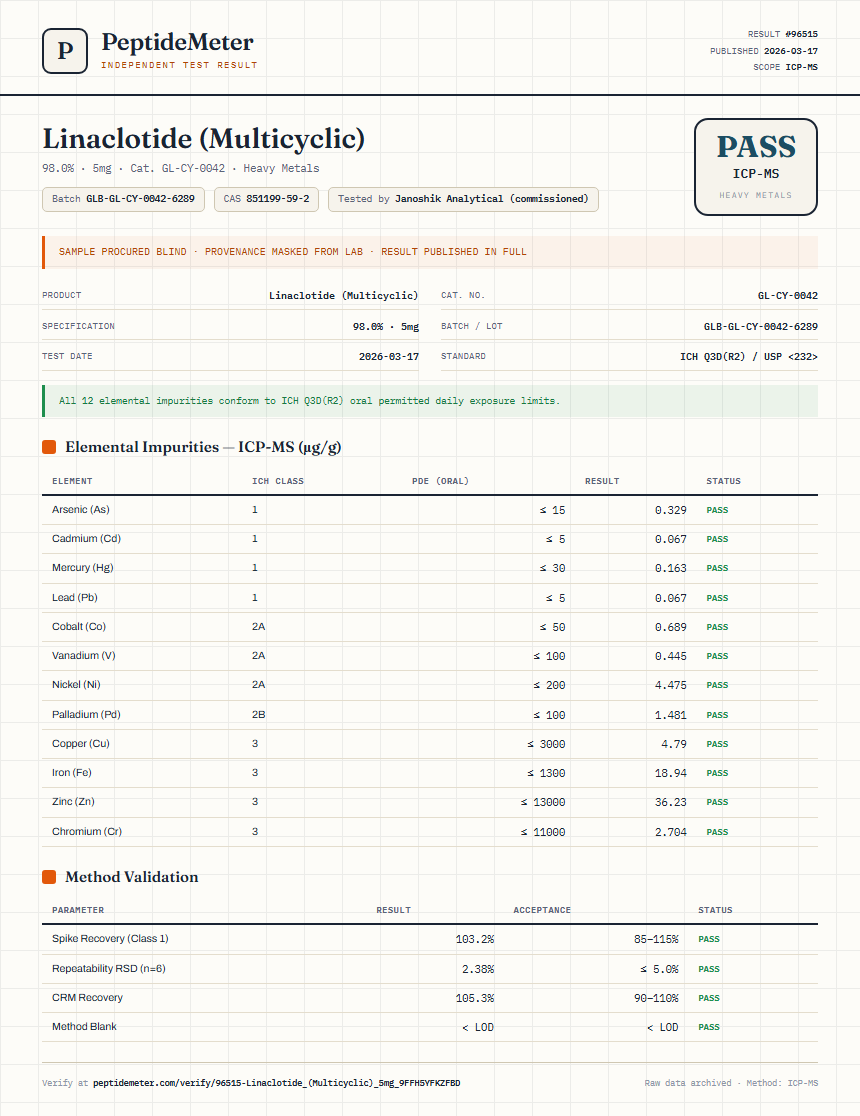This screenshot has width=860, height=1116.
Task: Select the Batch GLB-GL-CY-0042-6289 chip
Action: click(x=123, y=199)
